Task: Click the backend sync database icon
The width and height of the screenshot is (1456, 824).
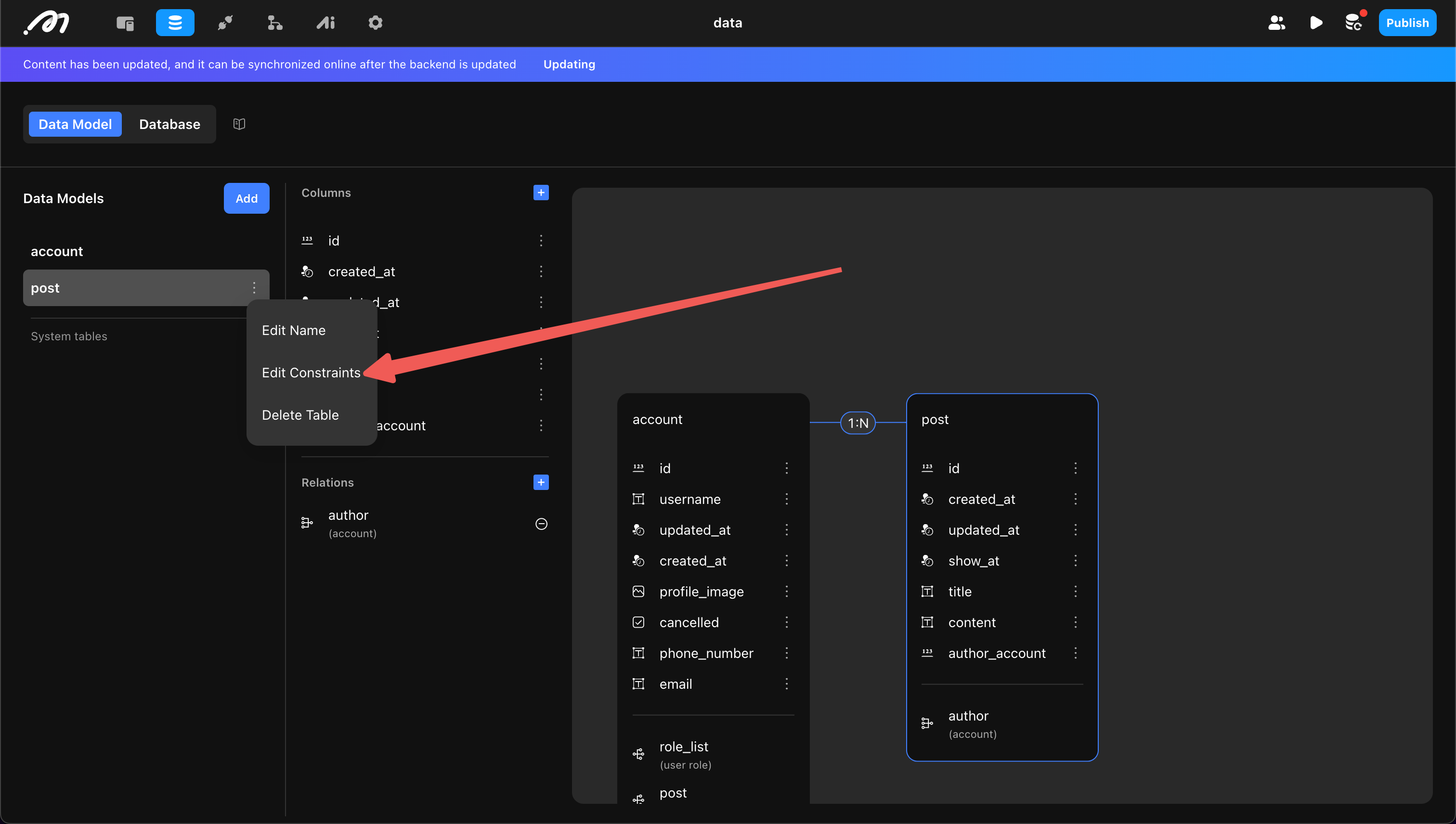Action: click(1353, 23)
